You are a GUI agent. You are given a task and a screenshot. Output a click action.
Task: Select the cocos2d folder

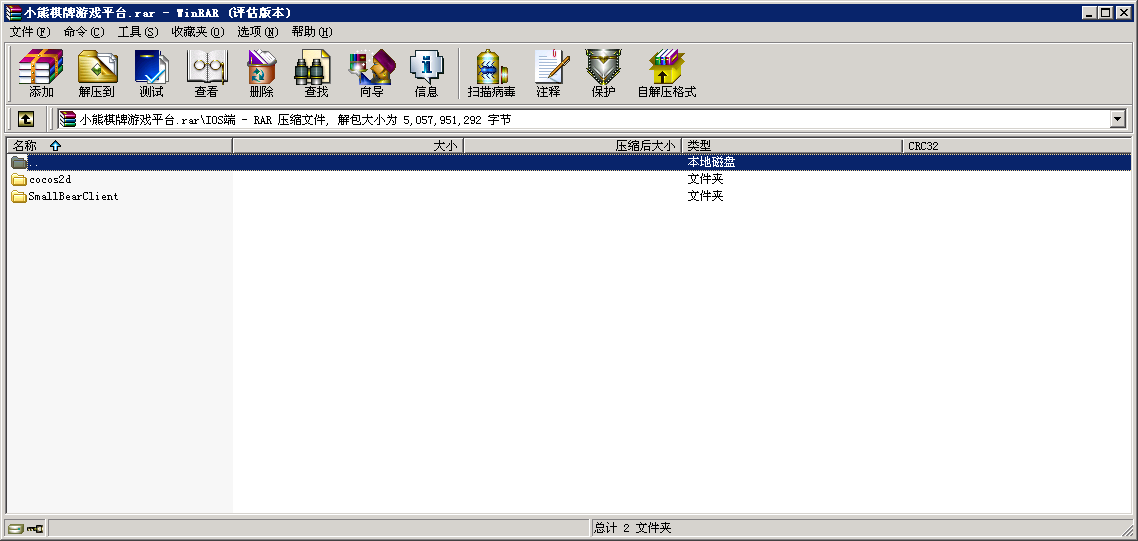click(50, 180)
